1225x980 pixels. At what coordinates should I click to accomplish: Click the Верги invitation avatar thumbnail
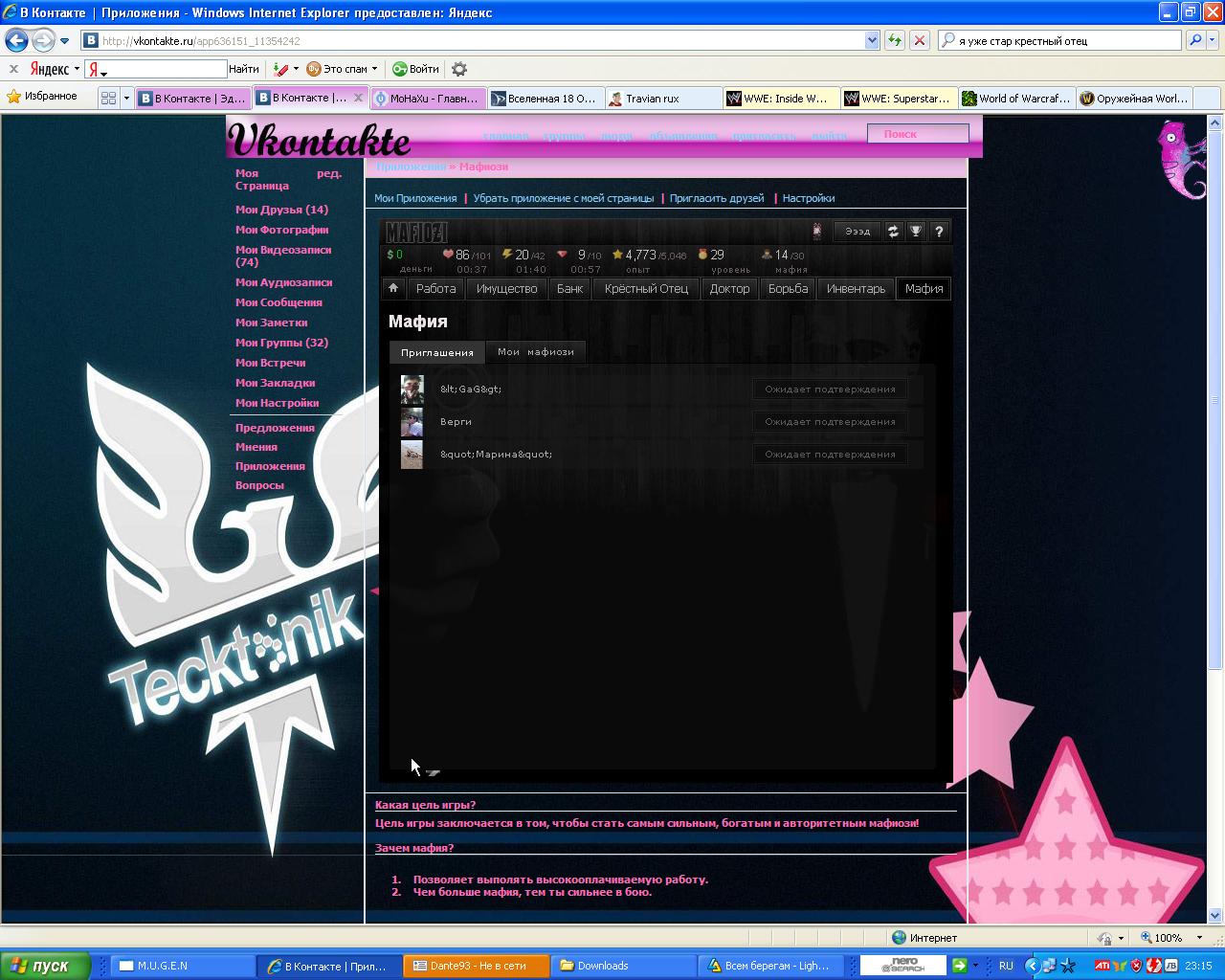click(412, 422)
